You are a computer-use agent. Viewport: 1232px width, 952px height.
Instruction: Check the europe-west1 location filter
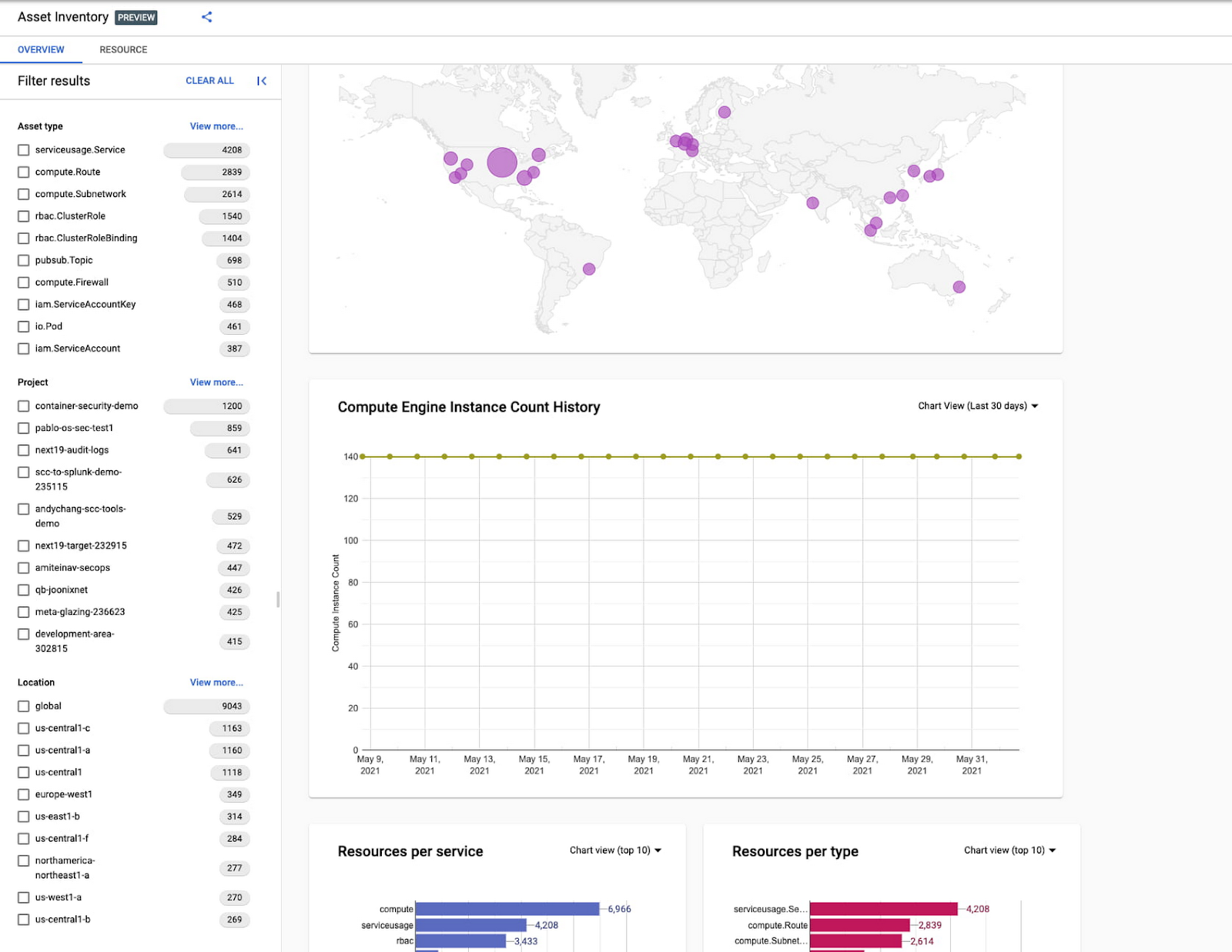(x=23, y=794)
